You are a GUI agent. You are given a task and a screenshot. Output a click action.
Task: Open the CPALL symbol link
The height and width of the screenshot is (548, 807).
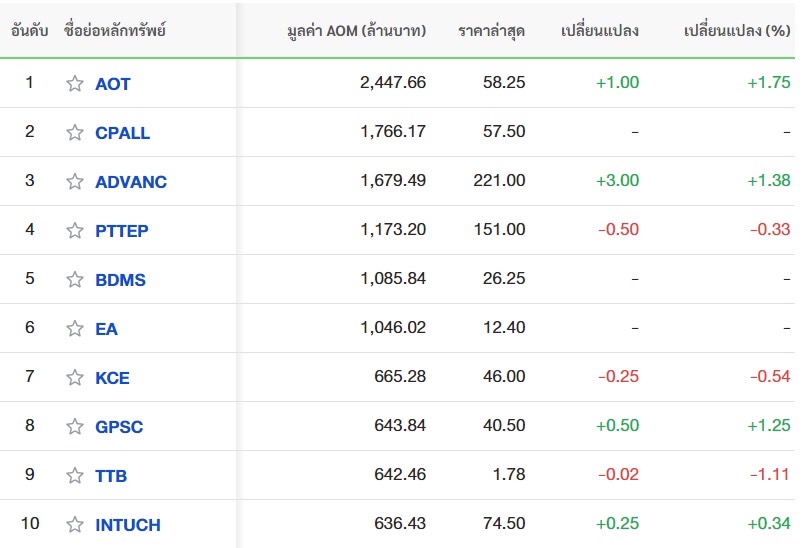[122, 133]
